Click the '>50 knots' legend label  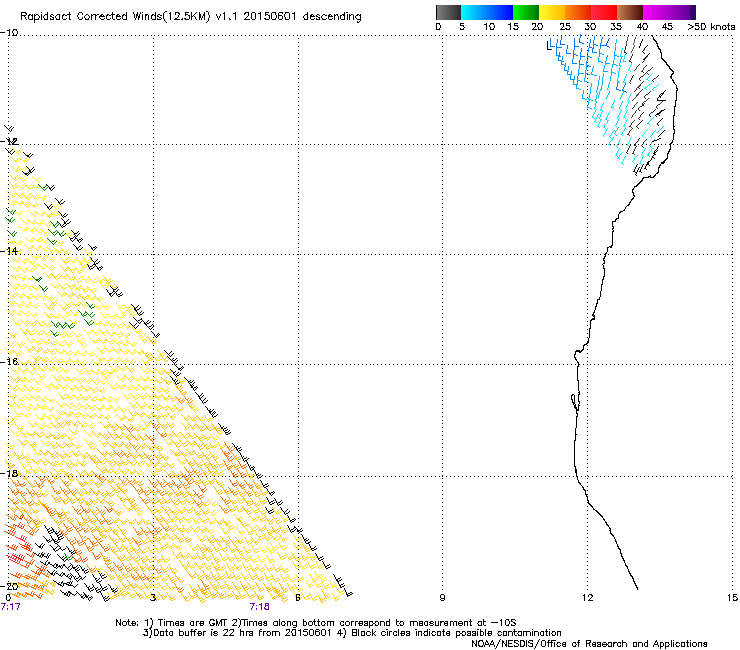click(711, 27)
